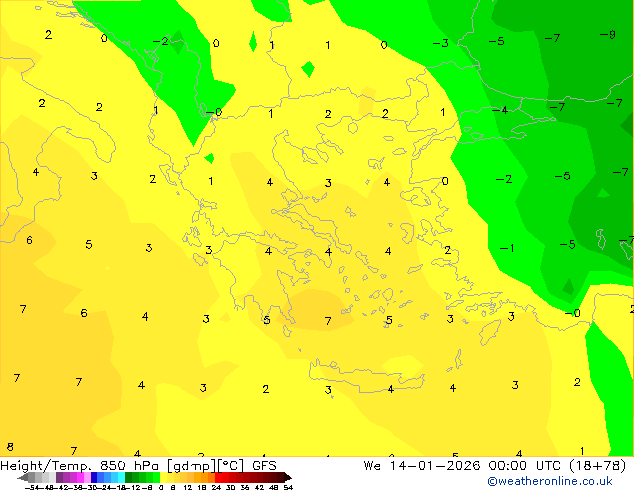
Task: Click the '-1' temperature value on map
Action: click(x=507, y=248)
